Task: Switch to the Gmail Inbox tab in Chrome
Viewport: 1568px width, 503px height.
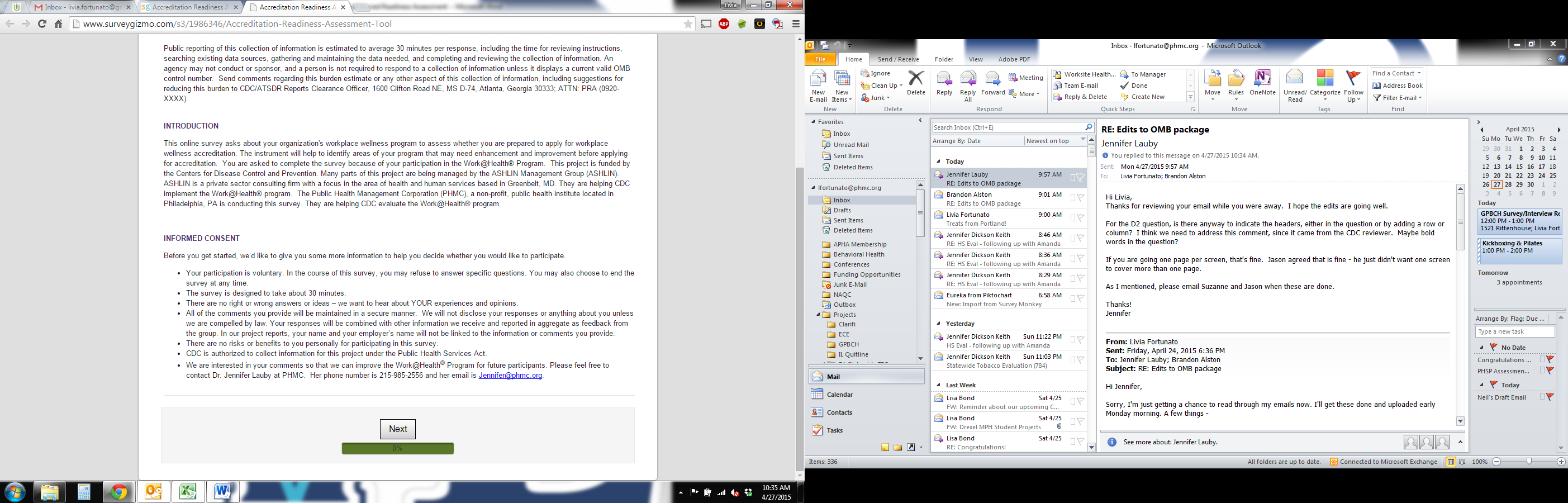Action: click(x=82, y=7)
